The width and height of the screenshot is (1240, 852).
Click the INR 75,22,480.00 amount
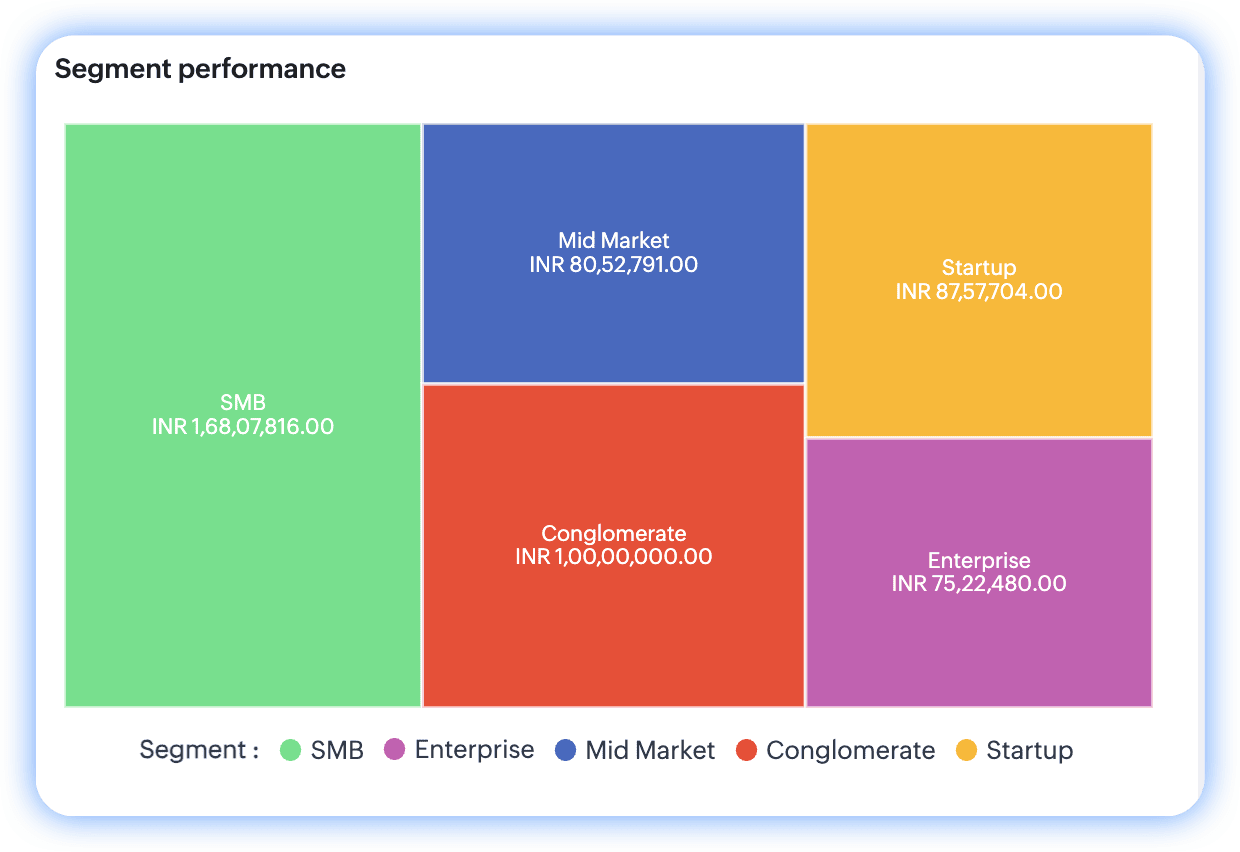pyautogui.click(x=978, y=584)
